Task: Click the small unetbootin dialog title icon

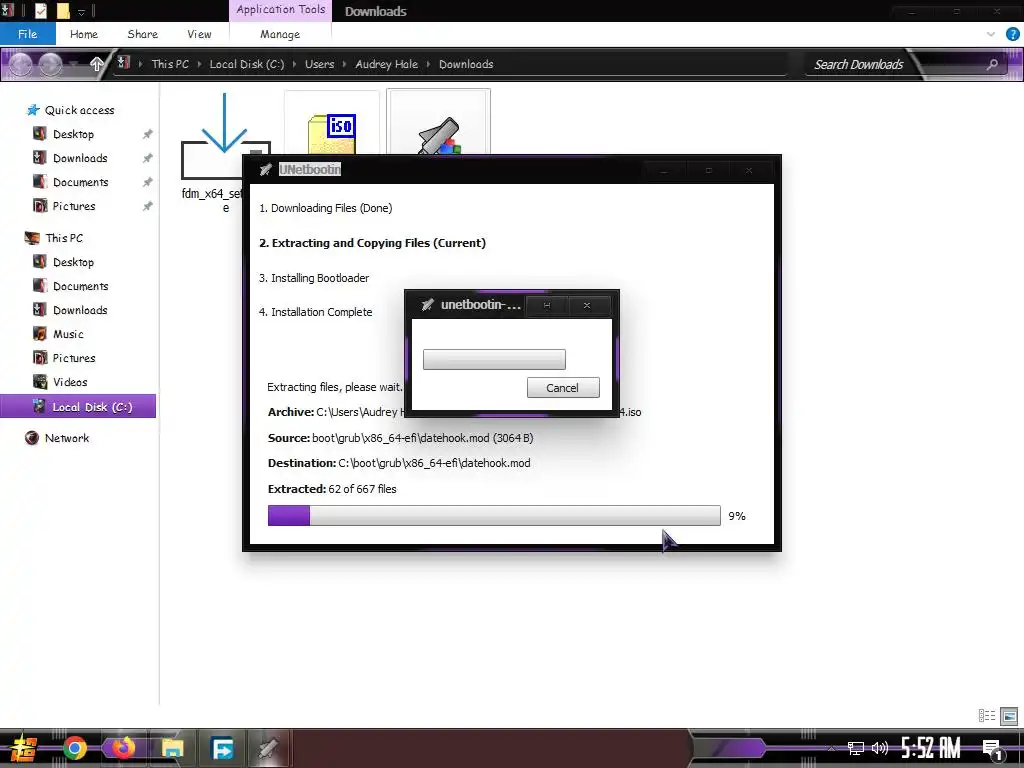Action: click(x=427, y=305)
